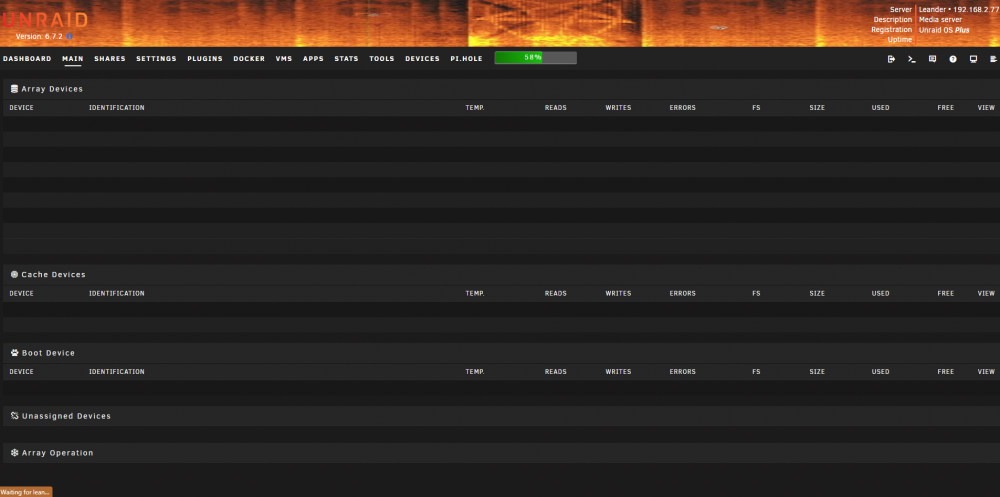Click the Media server description text
Image resolution: width=1000 pixels, height=497 pixels.
click(x=940, y=20)
